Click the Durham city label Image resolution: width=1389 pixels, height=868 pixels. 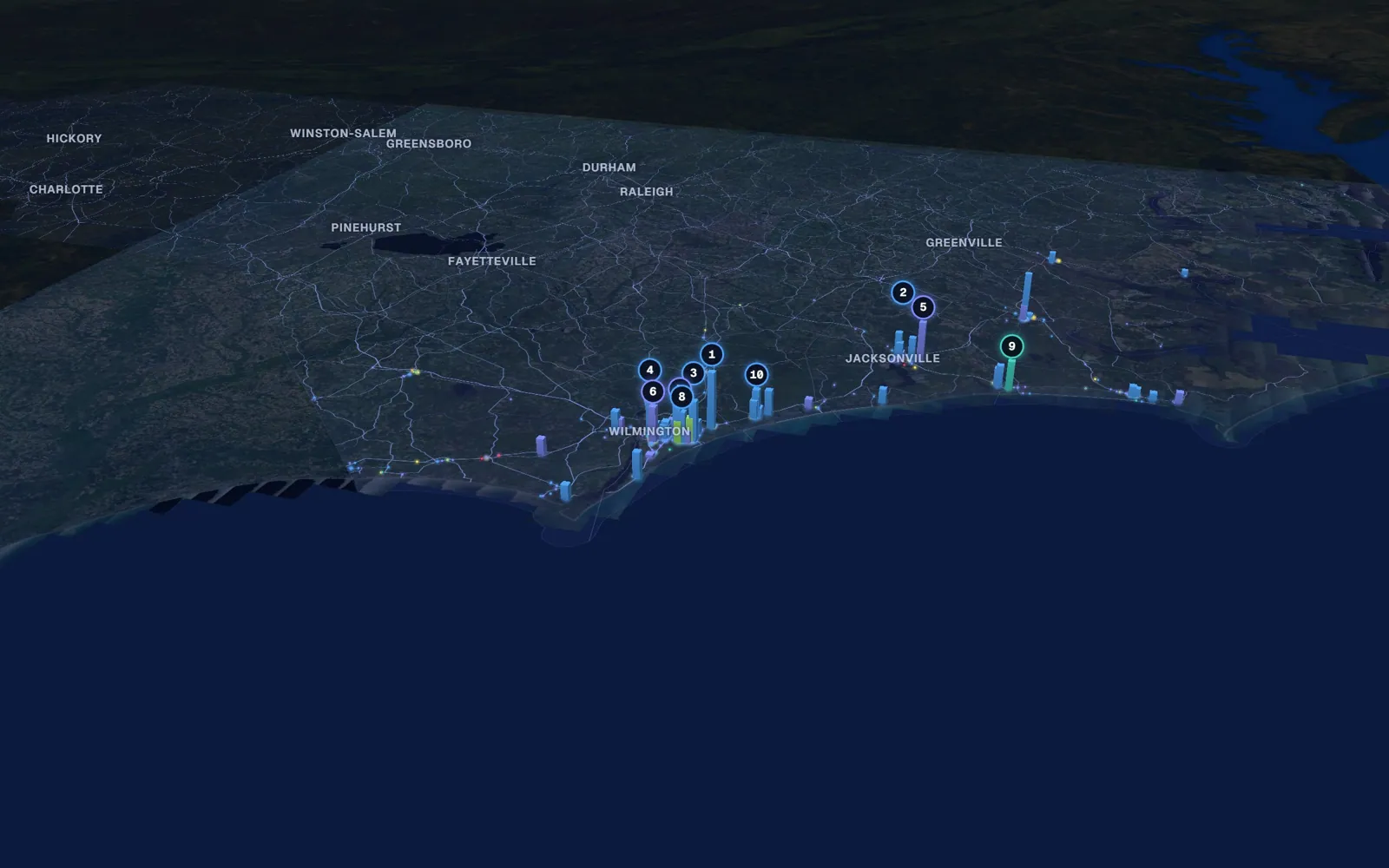pos(609,168)
